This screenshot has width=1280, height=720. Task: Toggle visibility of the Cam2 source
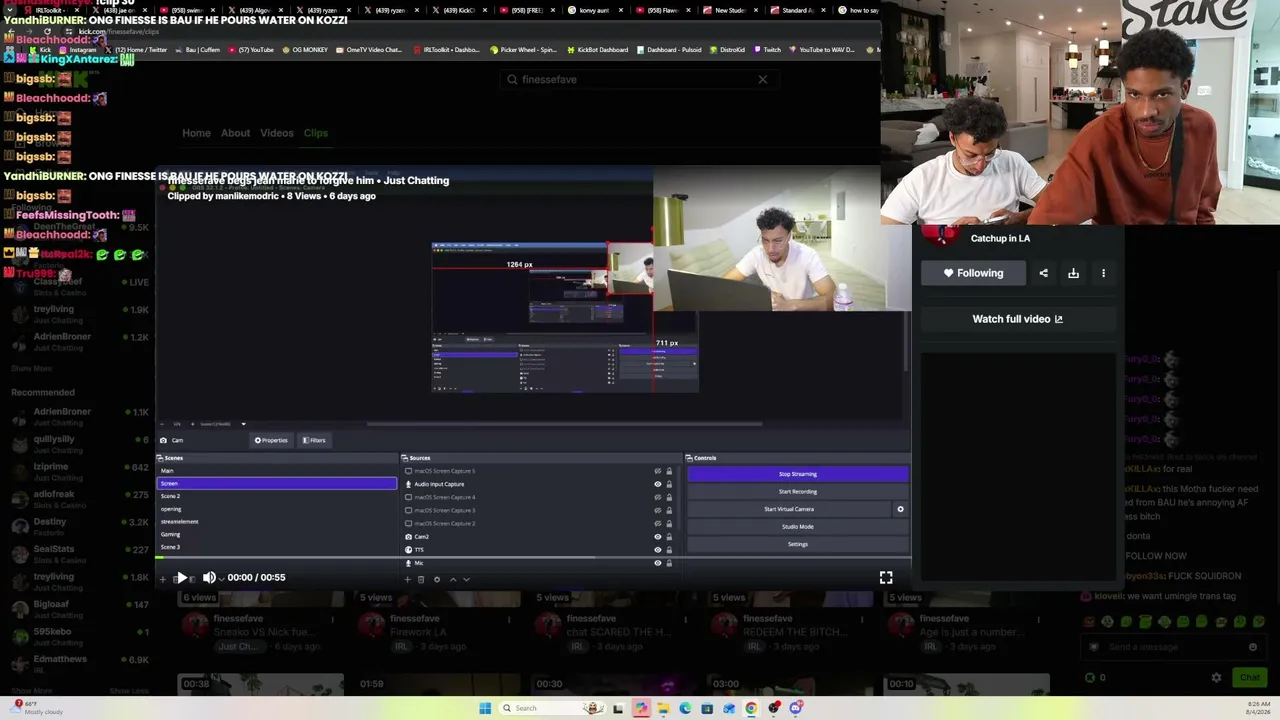pyautogui.click(x=658, y=536)
